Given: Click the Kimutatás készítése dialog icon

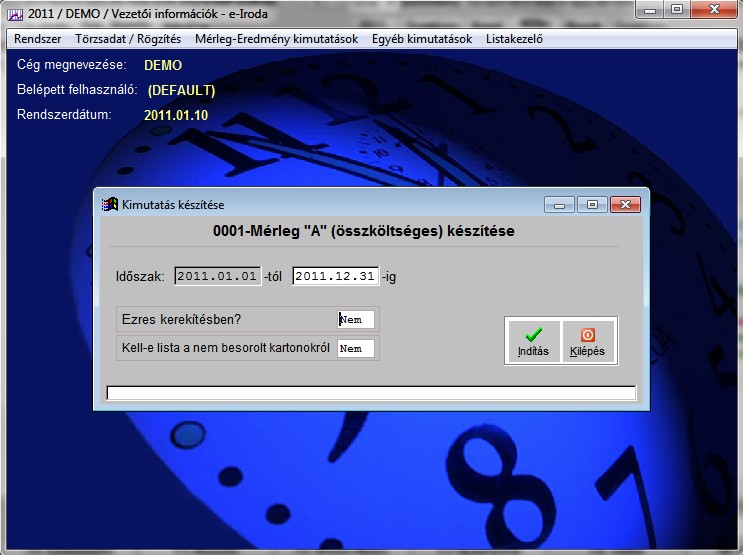Looking at the screenshot, I should (x=110, y=204).
